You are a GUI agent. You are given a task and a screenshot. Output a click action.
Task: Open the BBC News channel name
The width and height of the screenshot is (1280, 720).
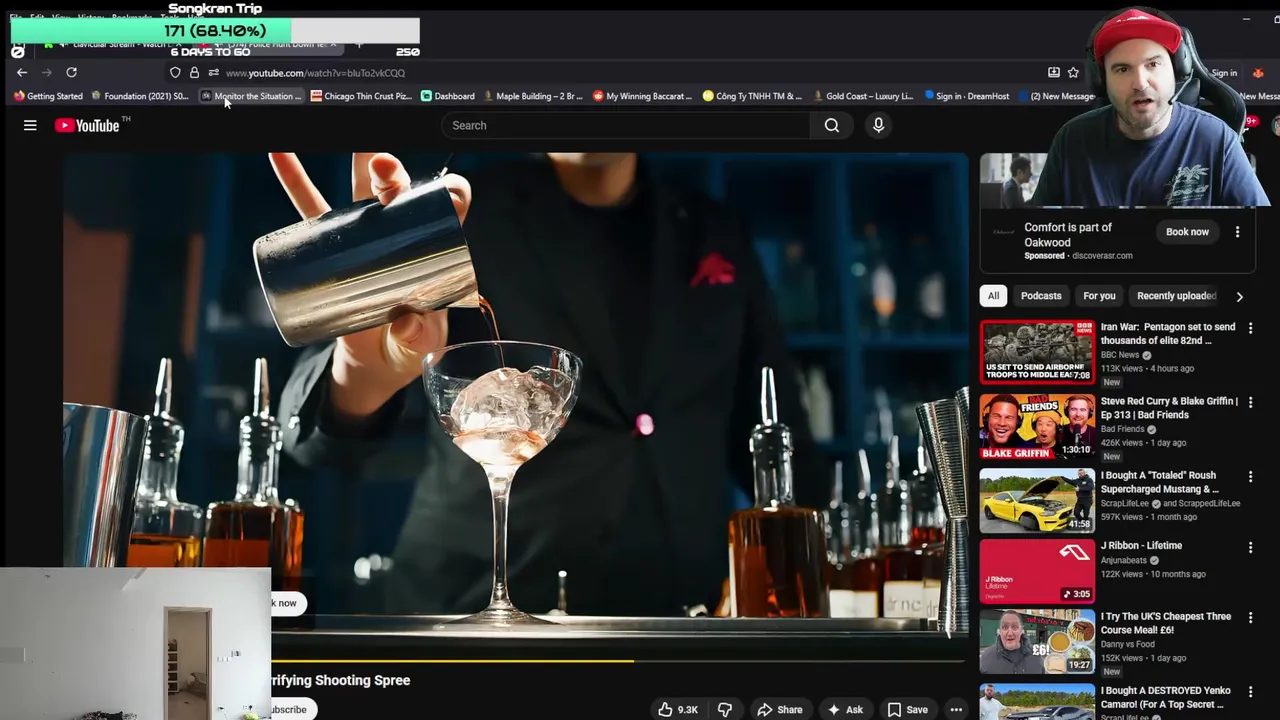tap(1120, 355)
